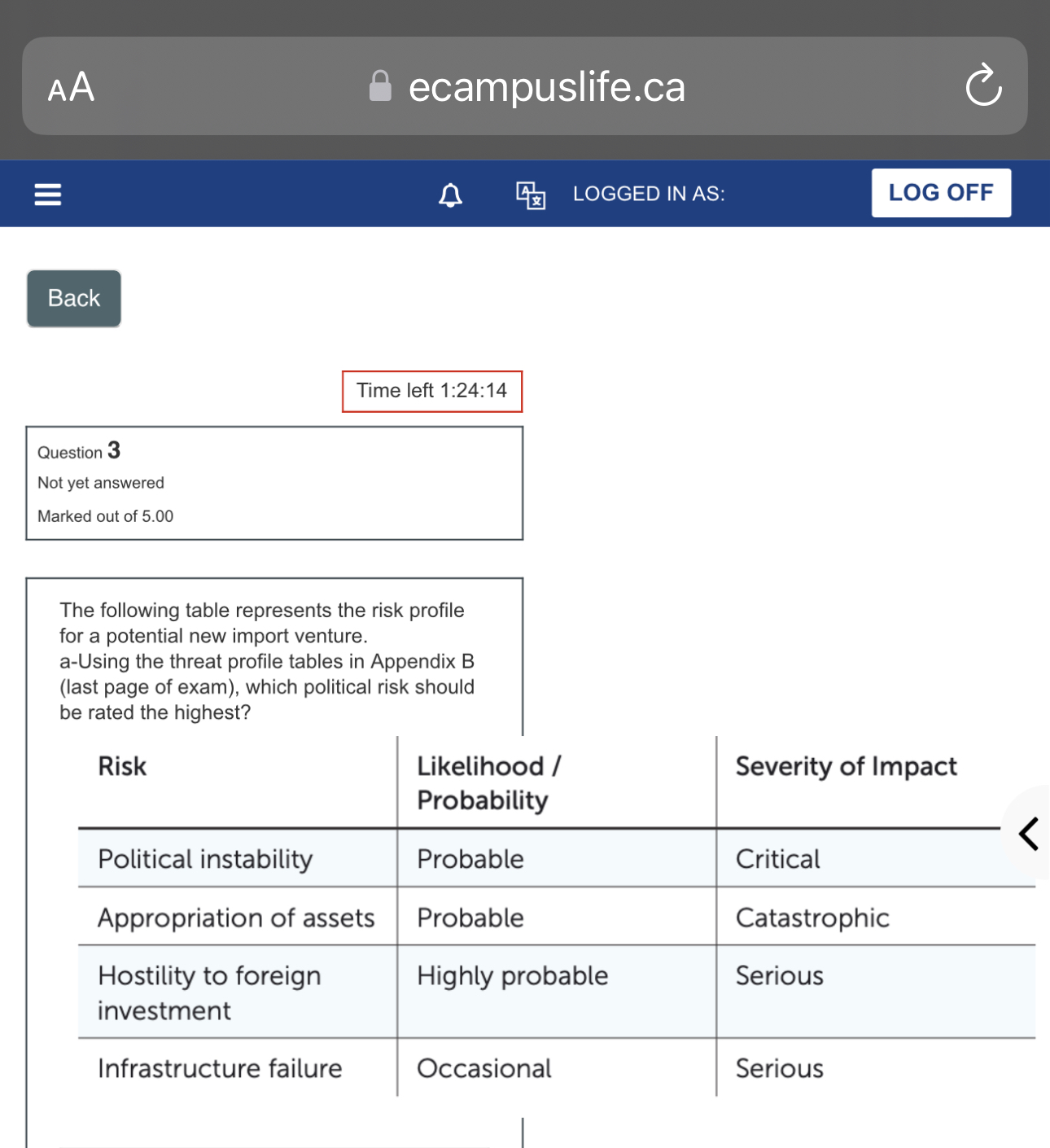Click the translation icon beside LOGGED IN AS

point(528,195)
